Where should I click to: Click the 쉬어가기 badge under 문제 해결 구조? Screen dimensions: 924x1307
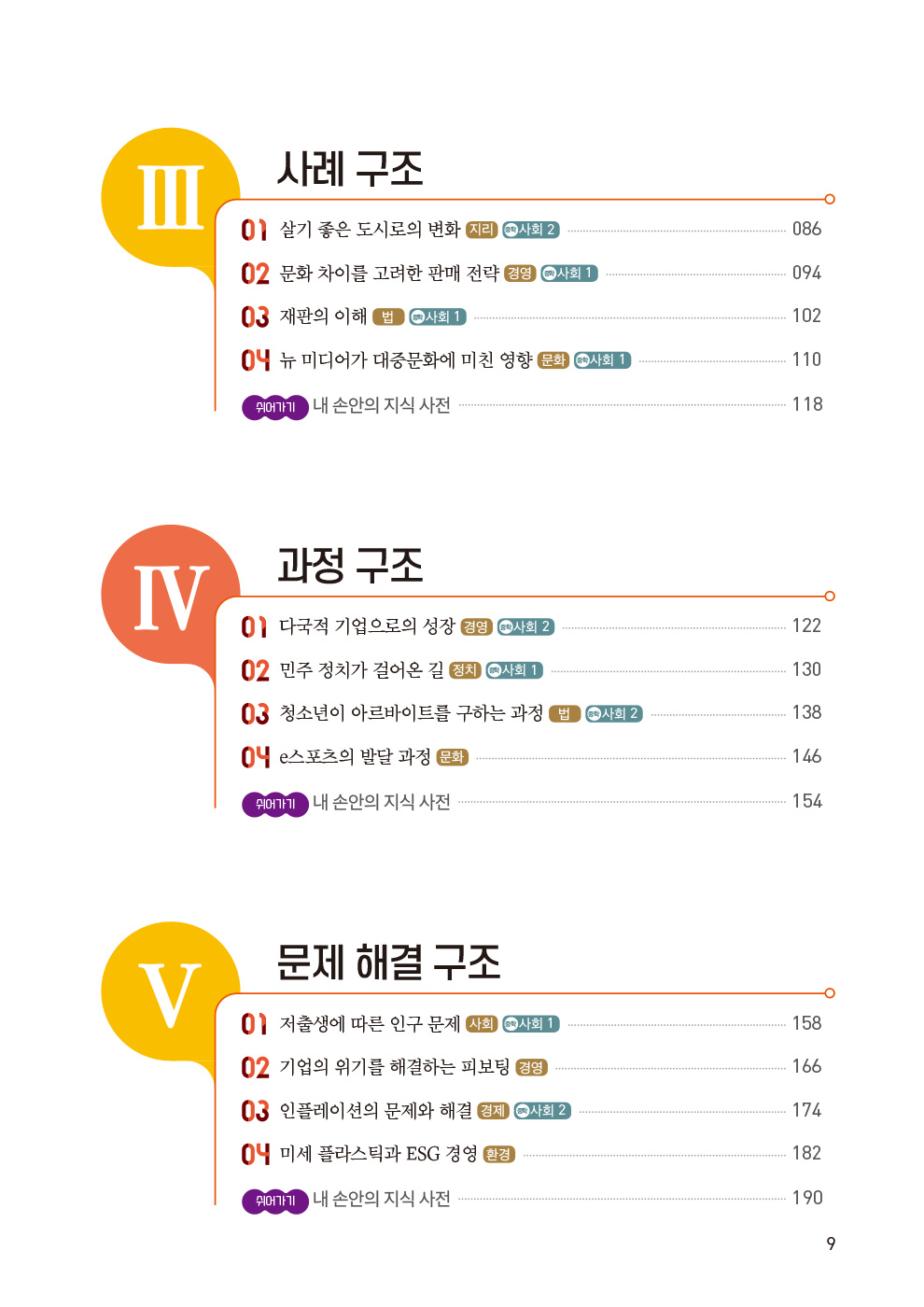(274, 1201)
